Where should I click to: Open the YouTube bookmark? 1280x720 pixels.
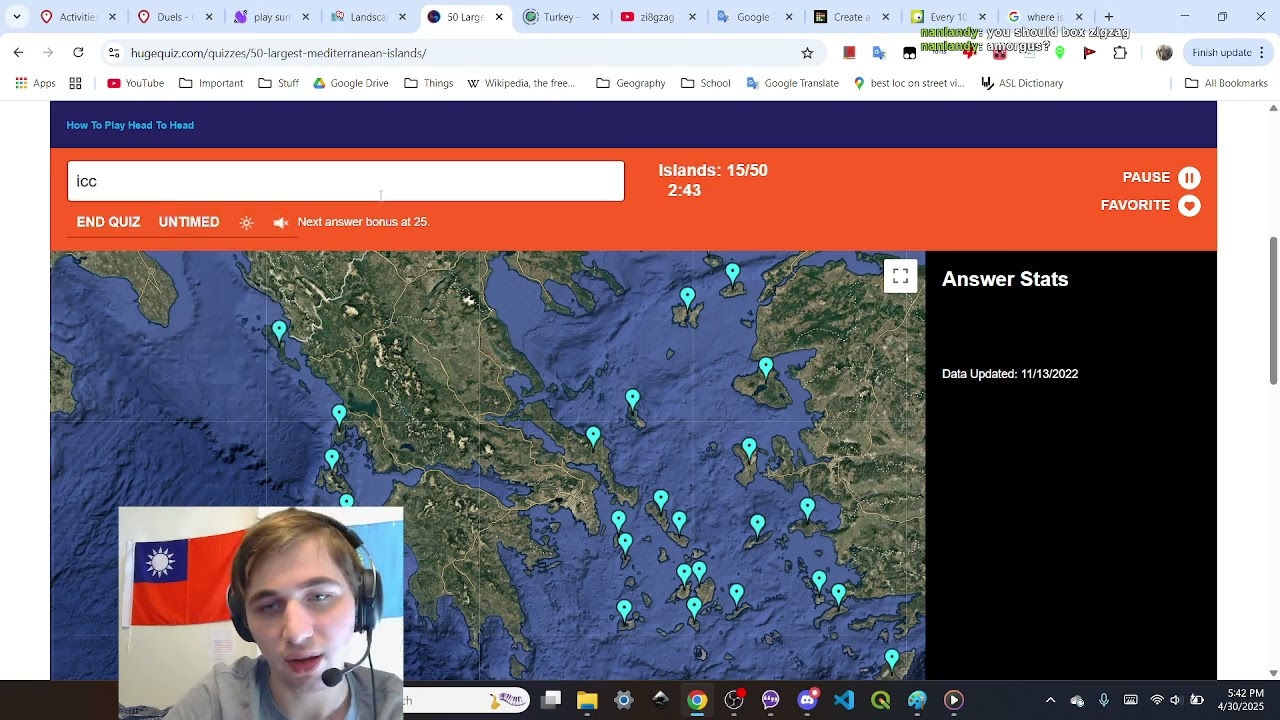pyautogui.click(x=135, y=83)
